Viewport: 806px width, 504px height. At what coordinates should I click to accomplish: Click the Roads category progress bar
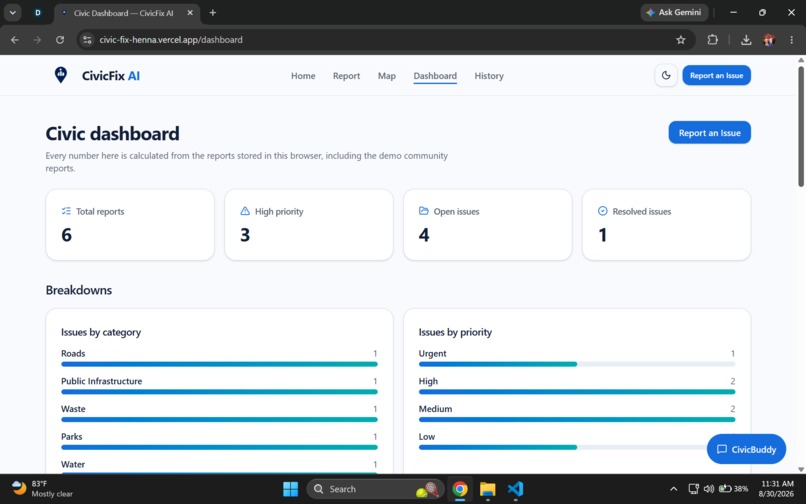pos(219,364)
